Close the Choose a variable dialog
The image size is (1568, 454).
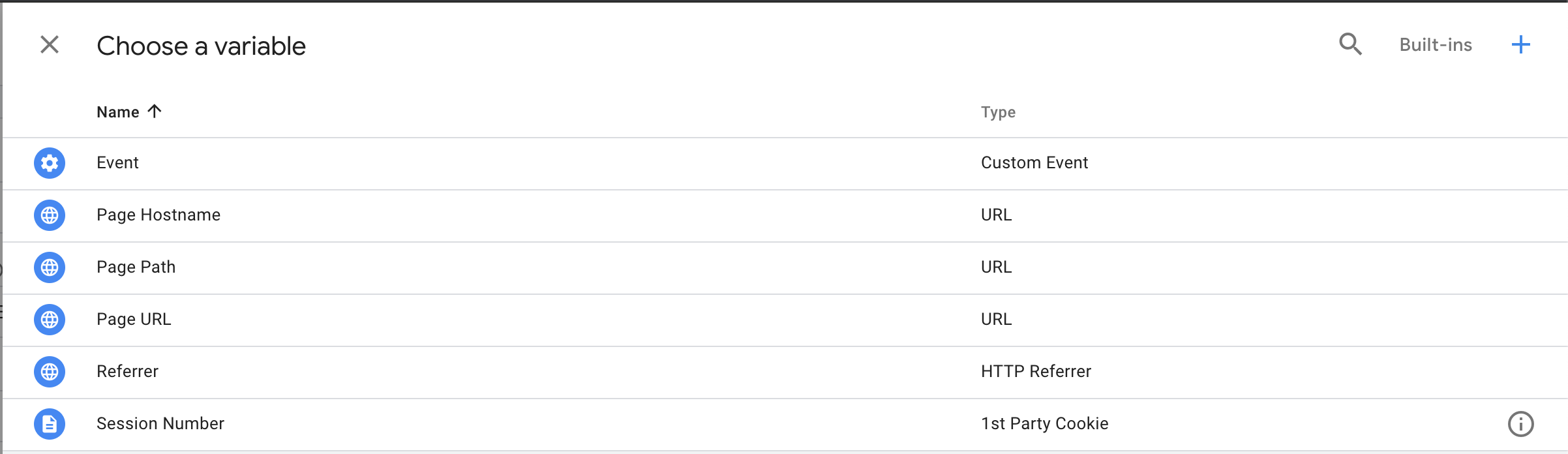49,44
